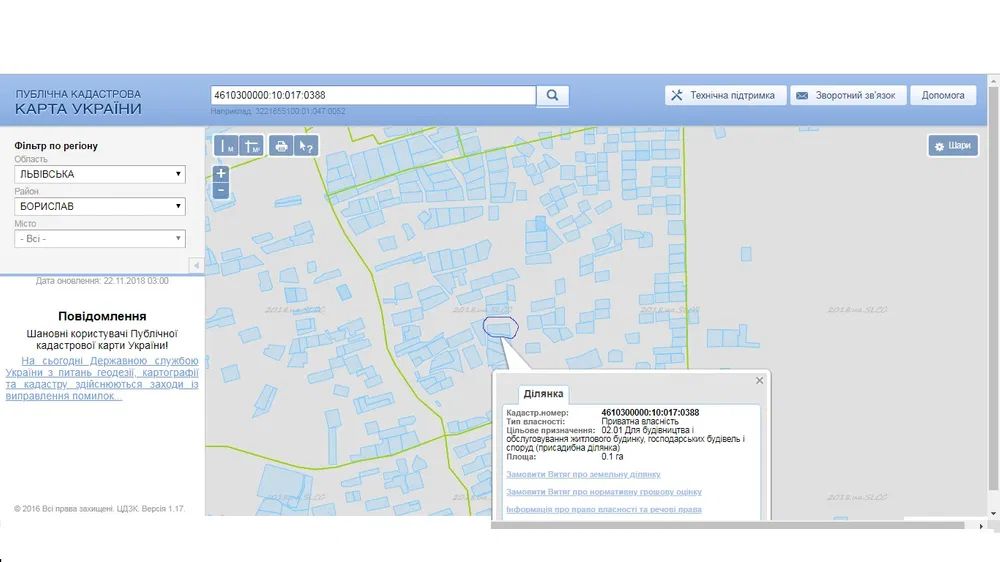The image size is (1000, 562).
Task: Zoom in with the plus button
Action: 221,174
